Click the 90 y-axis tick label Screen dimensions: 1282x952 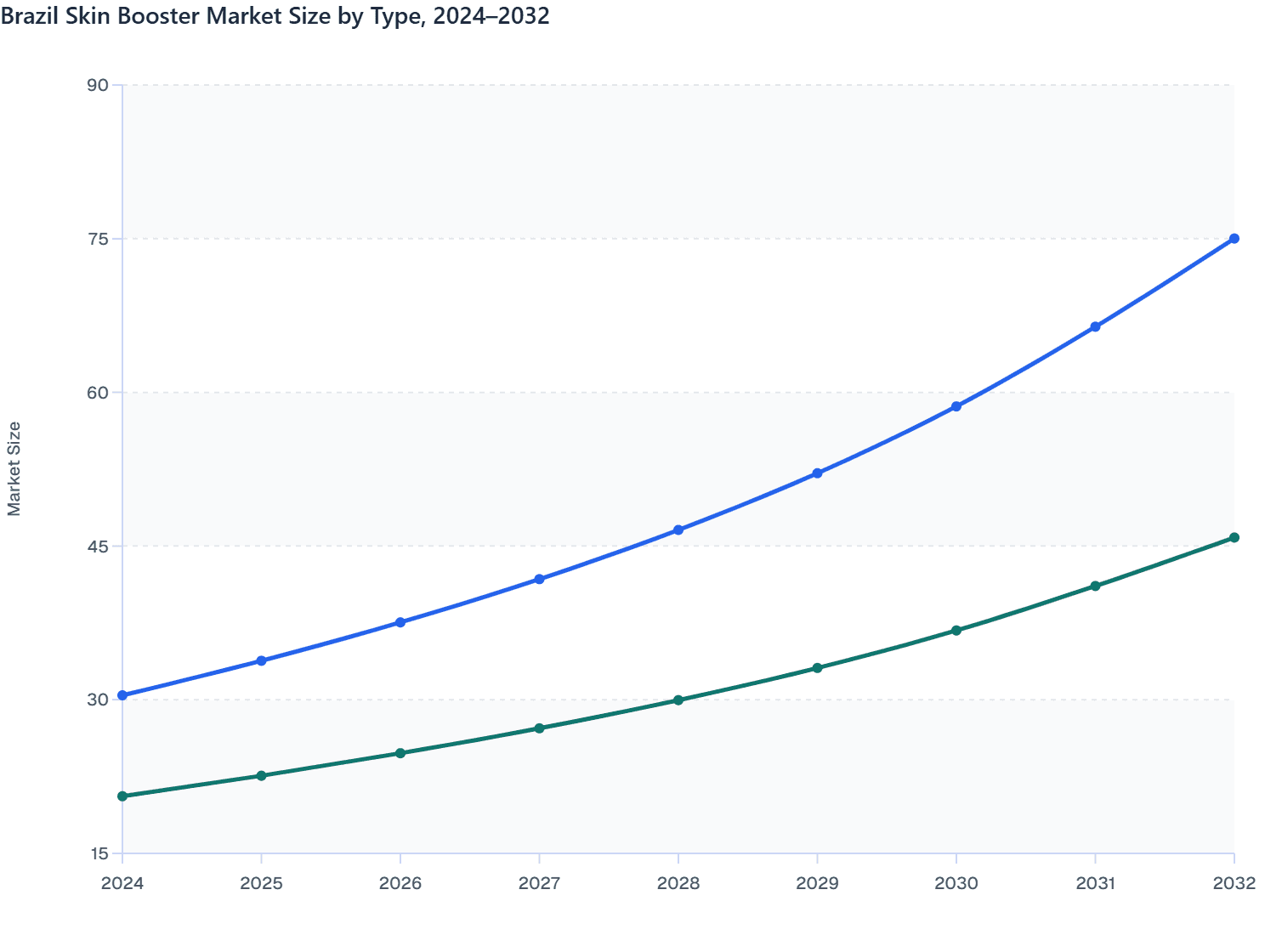(x=99, y=84)
